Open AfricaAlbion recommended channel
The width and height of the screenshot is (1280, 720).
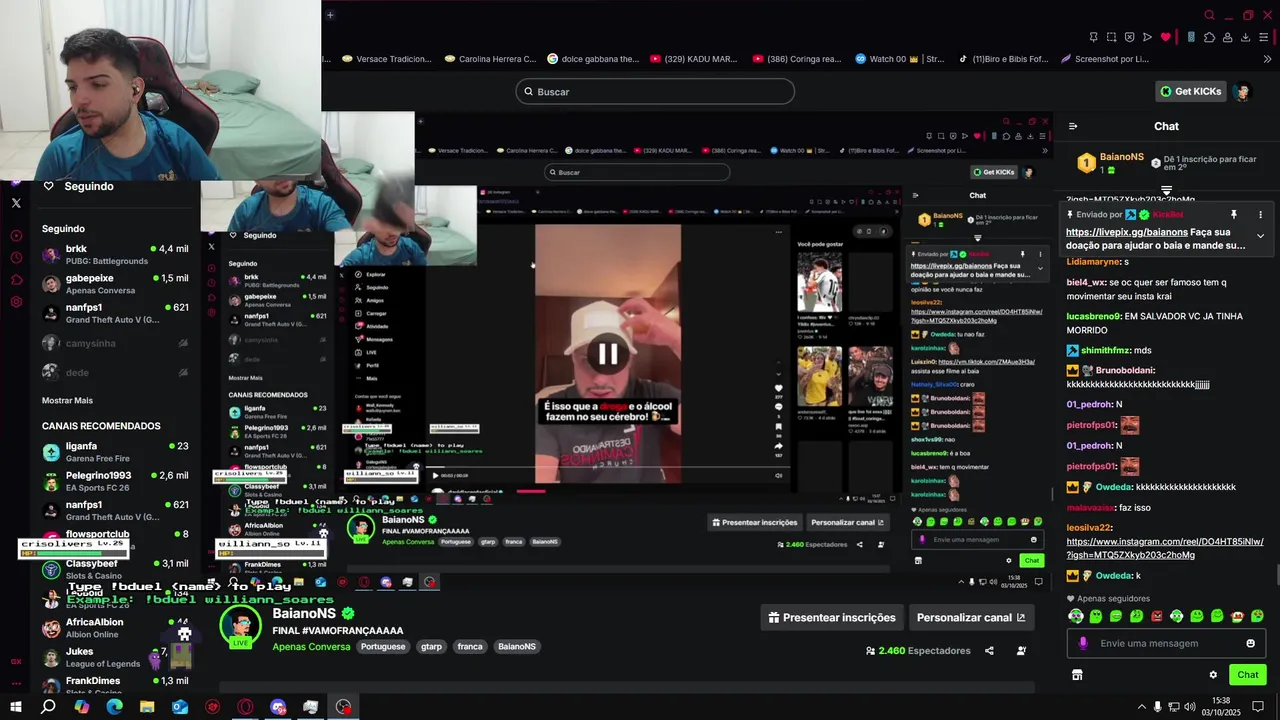point(115,627)
